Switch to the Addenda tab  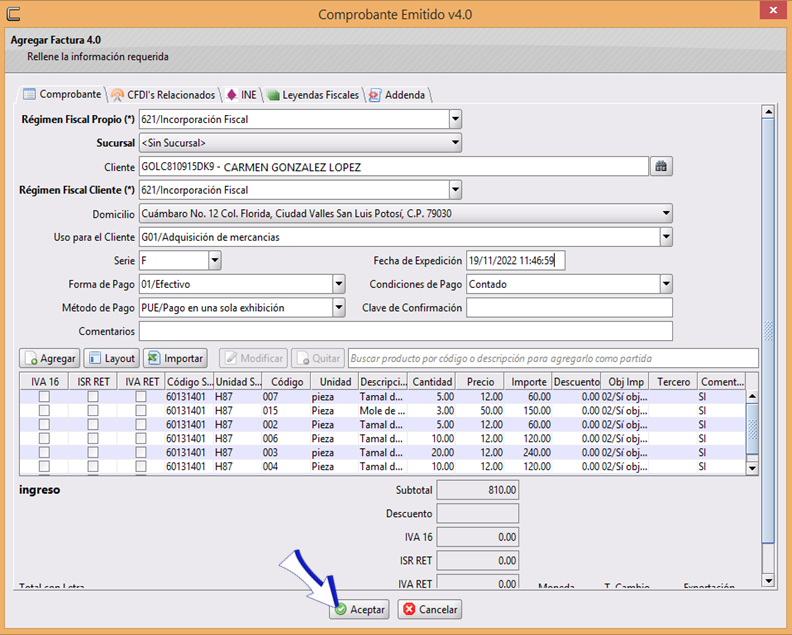coord(398,95)
